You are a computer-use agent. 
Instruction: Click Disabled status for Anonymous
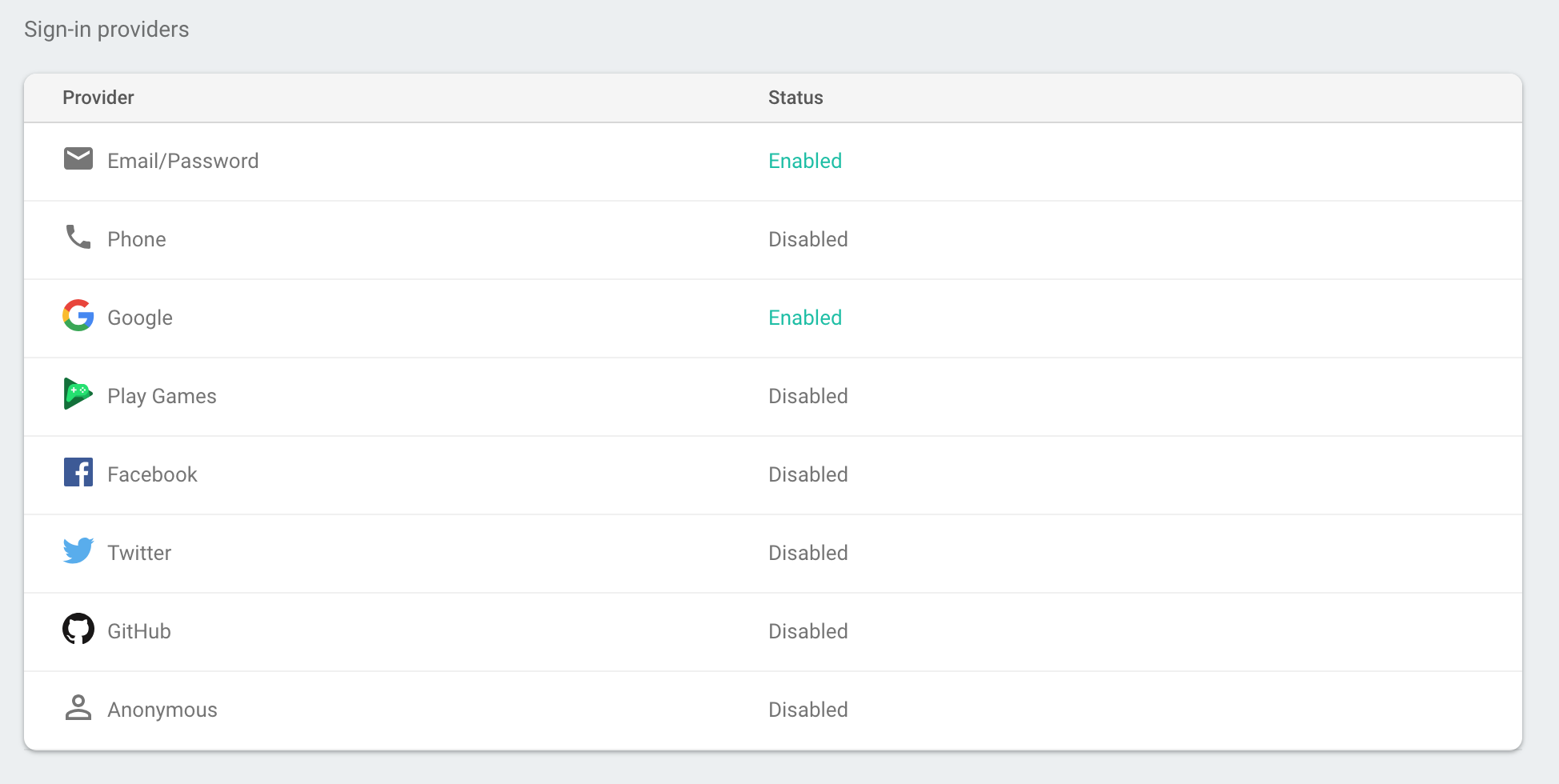[x=808, y=710]
